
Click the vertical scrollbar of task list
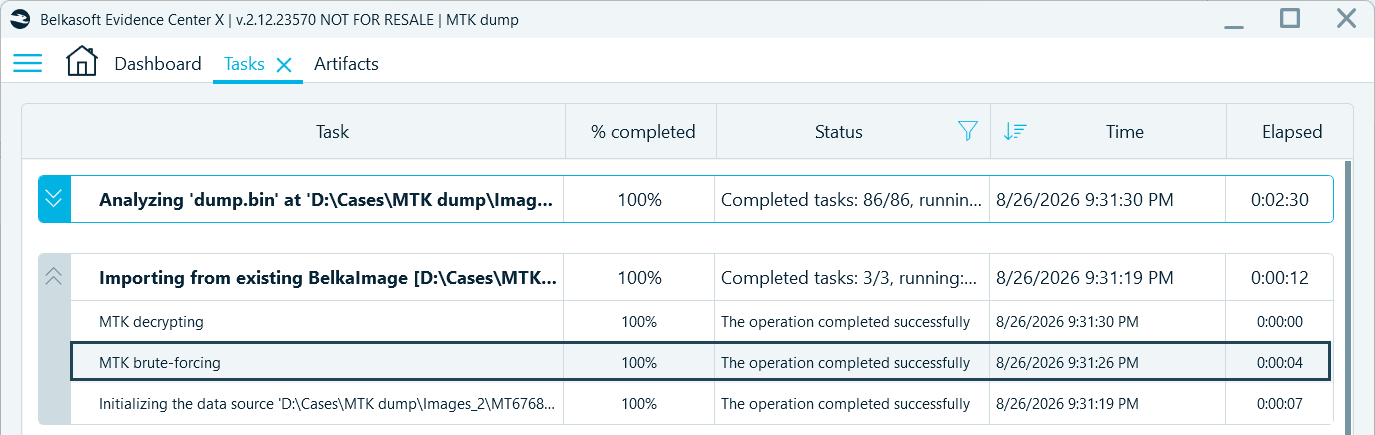pos(1346,295)
